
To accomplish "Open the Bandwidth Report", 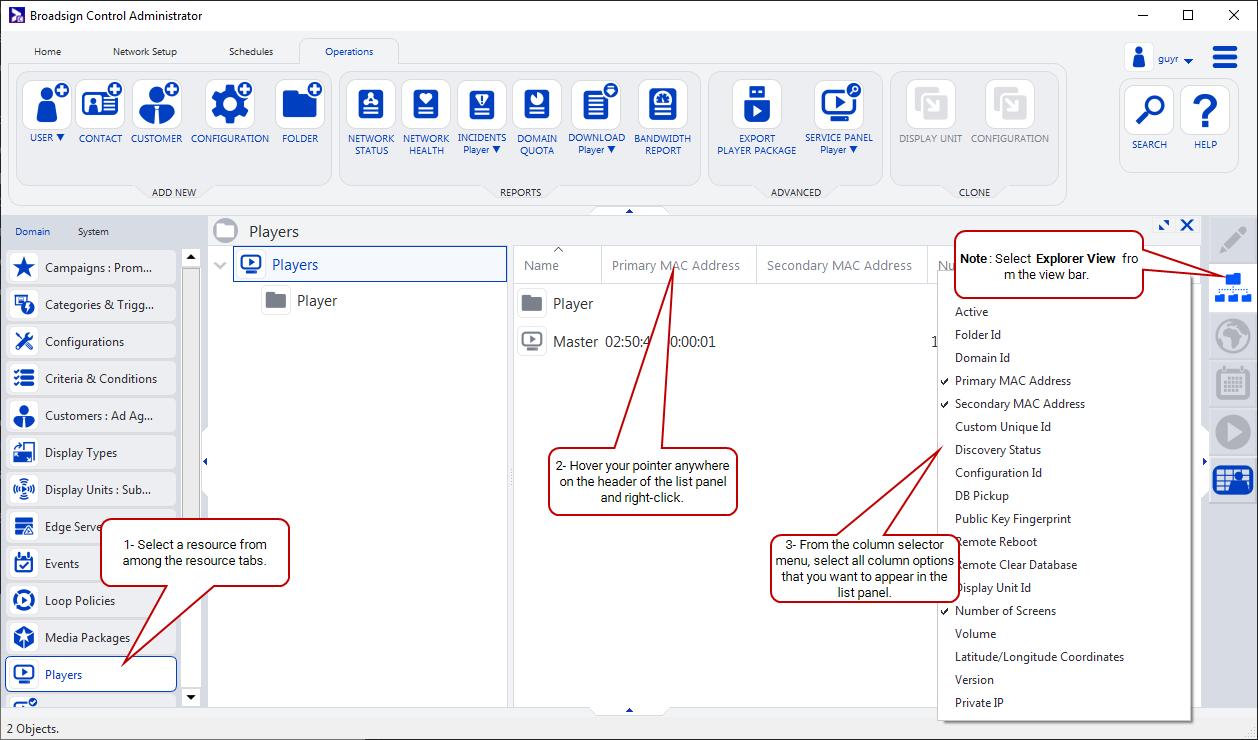I will 662,104.
